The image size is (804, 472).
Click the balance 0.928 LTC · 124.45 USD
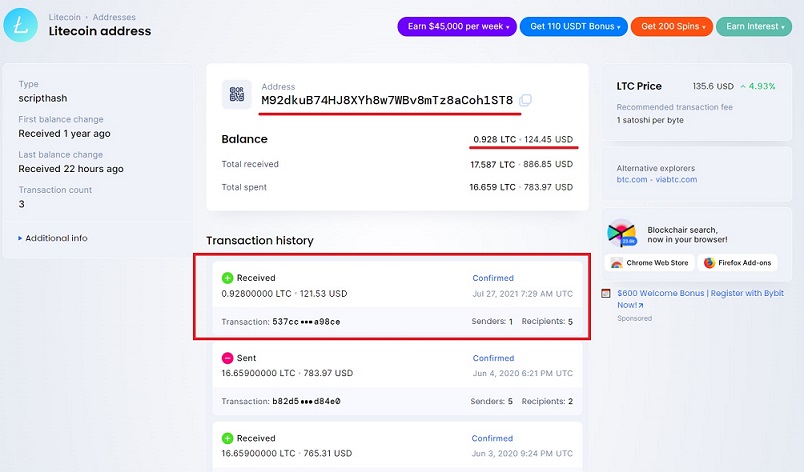point(523,139)
